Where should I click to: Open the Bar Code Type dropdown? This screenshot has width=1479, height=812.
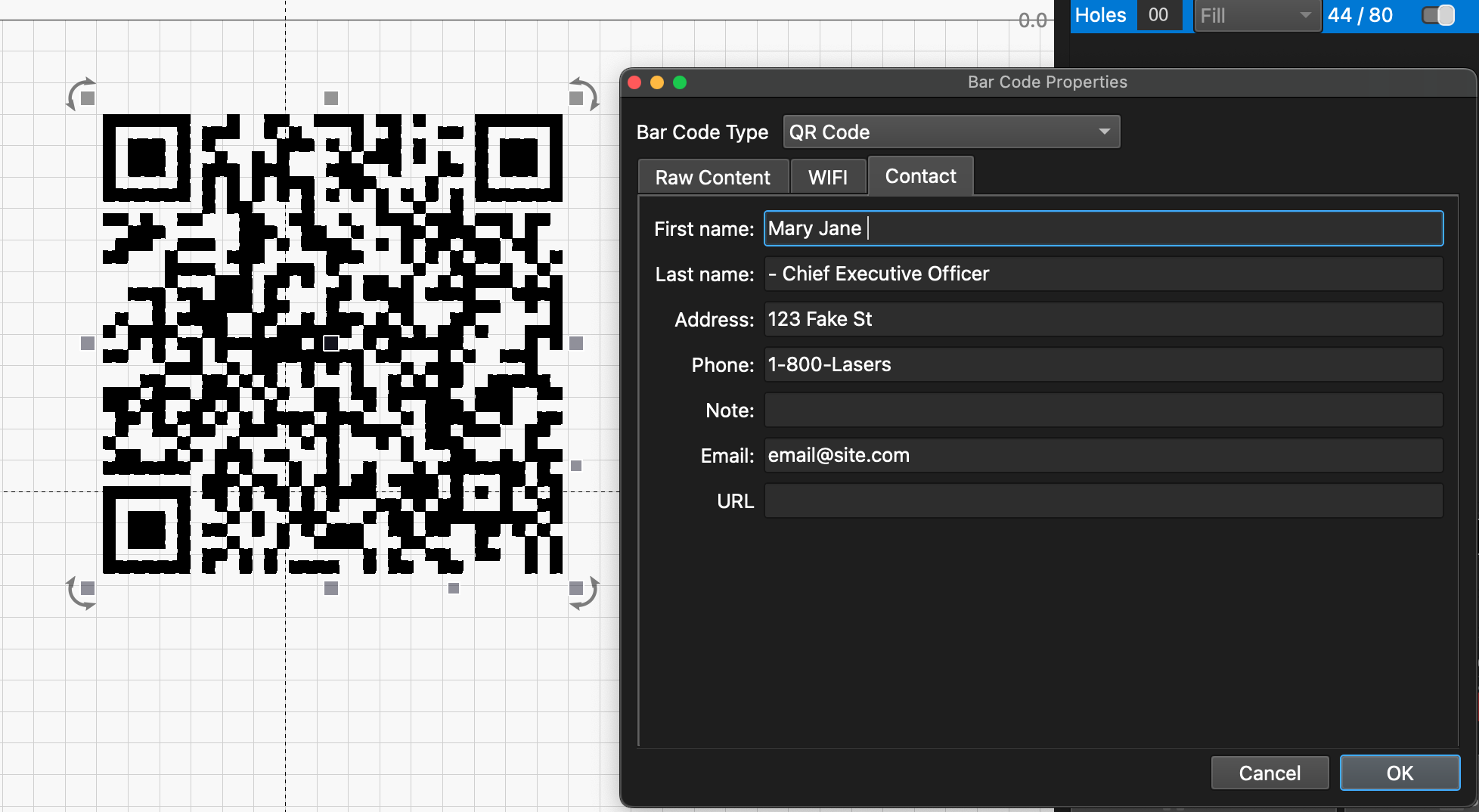coord(951,132)
